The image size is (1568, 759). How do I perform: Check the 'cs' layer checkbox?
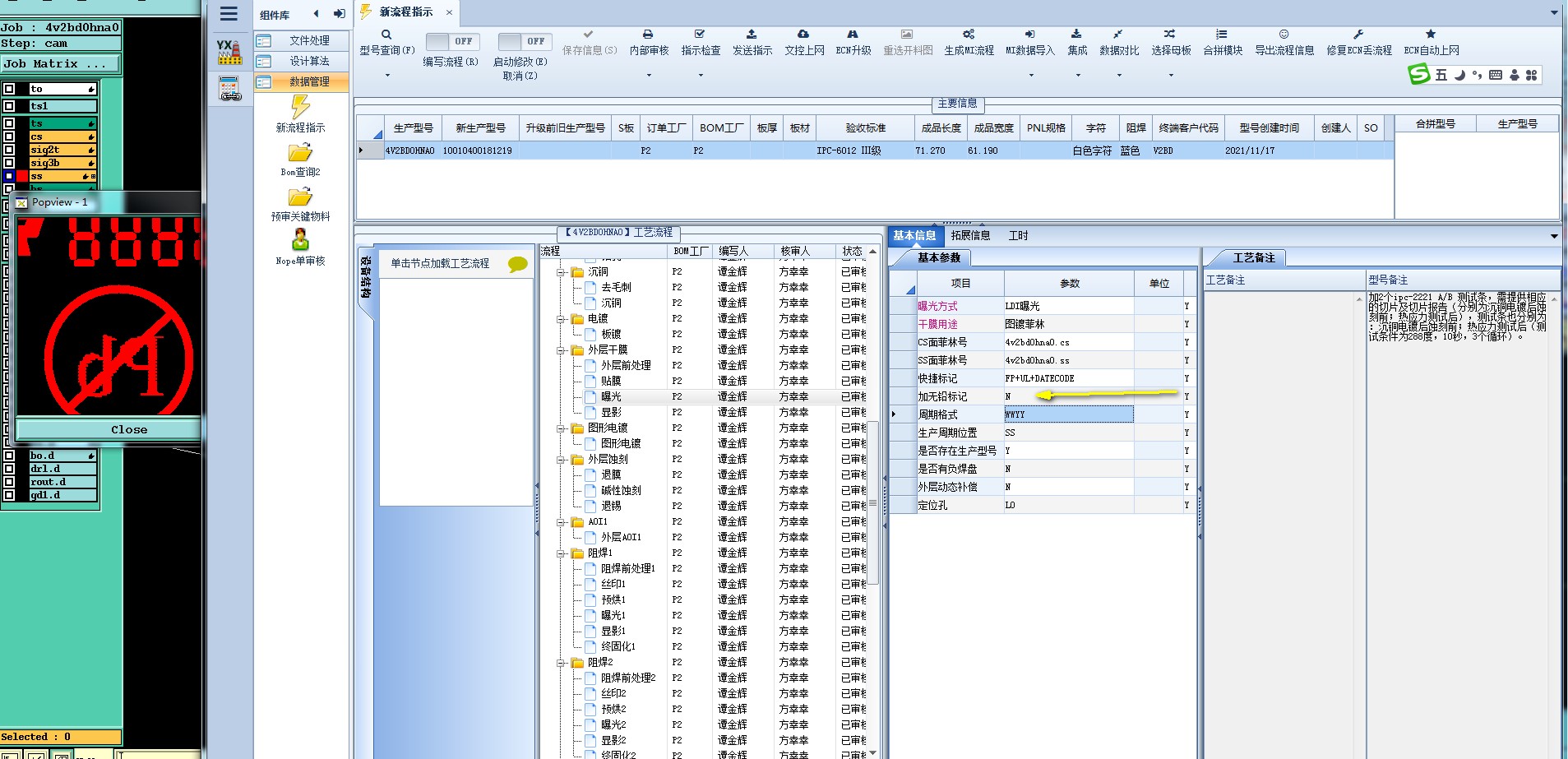pos(9,137)
